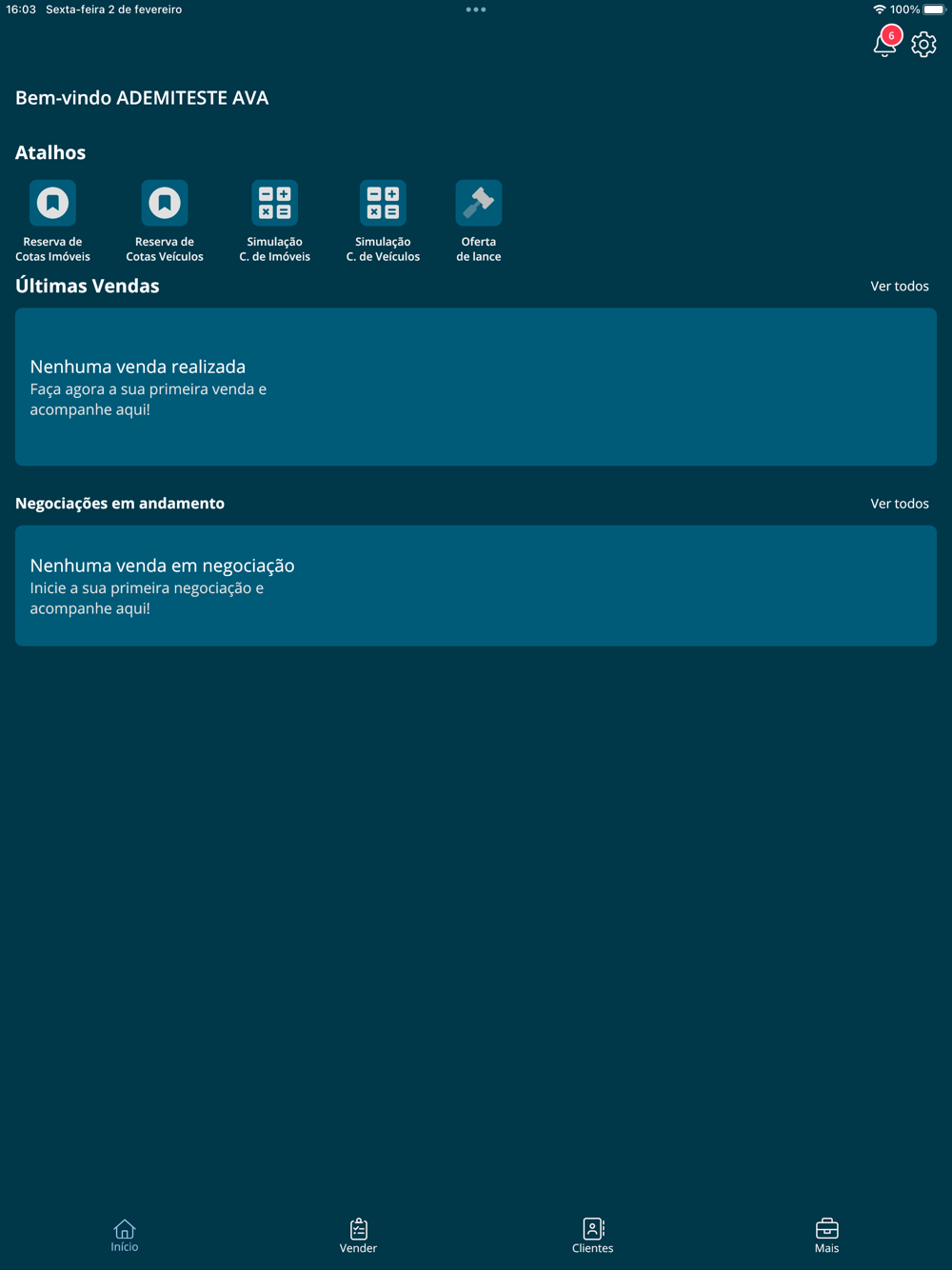Tap the Bem-vindo ADEMITESTE AVA greeting
952x1270 pixels.
tap(142, 98)
